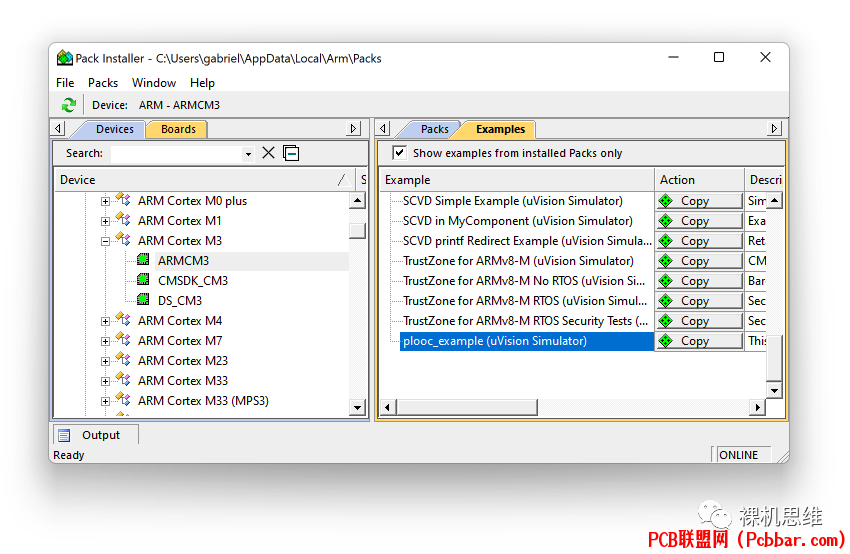Collapse the ARM Cortex M3 node
Screen dimensions: 850x554
point(106,242)
